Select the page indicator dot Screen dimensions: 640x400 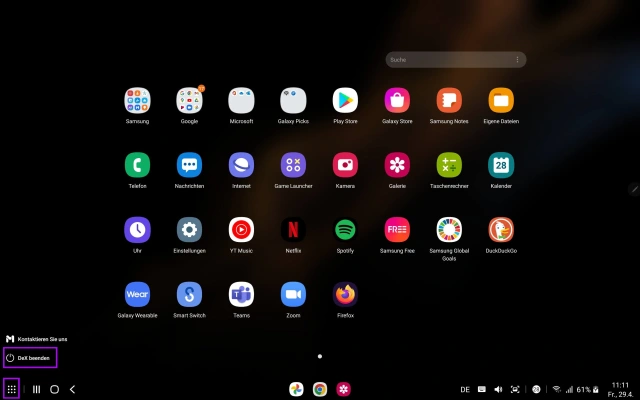pos(320,356)
